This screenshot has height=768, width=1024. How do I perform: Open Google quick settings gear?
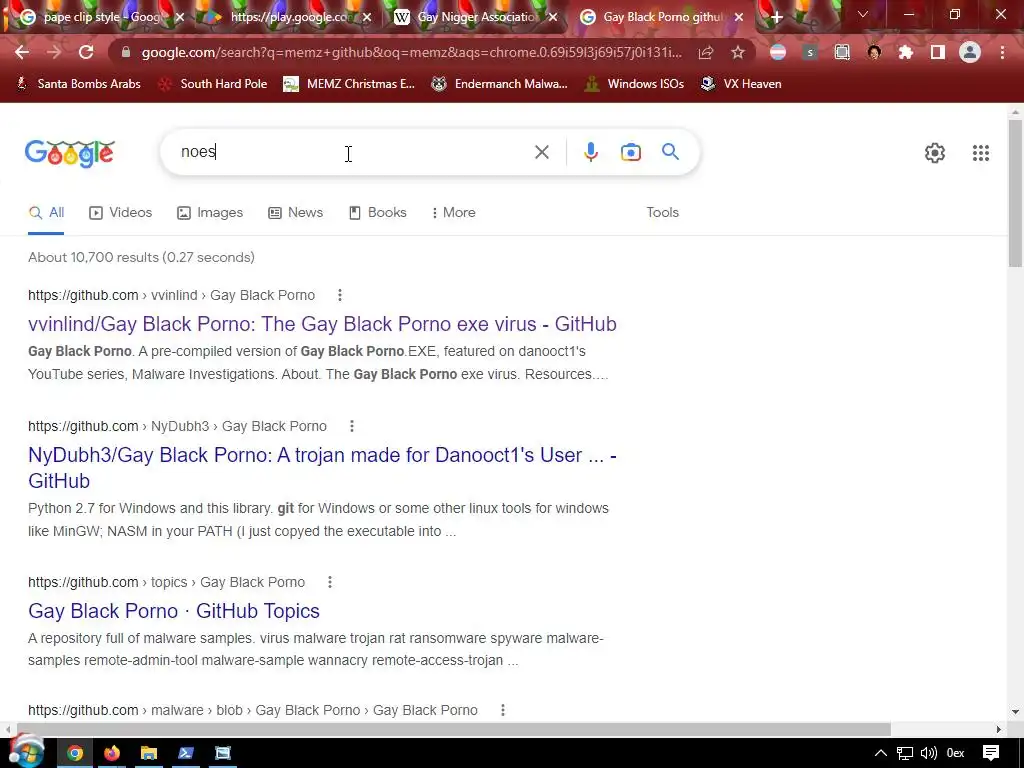[935, 153]
